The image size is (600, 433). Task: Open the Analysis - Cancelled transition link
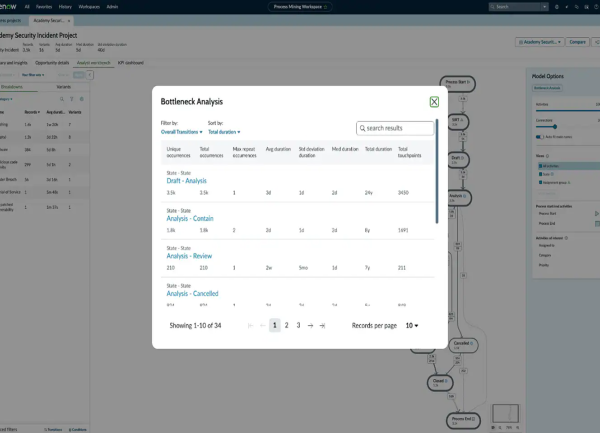192,293
